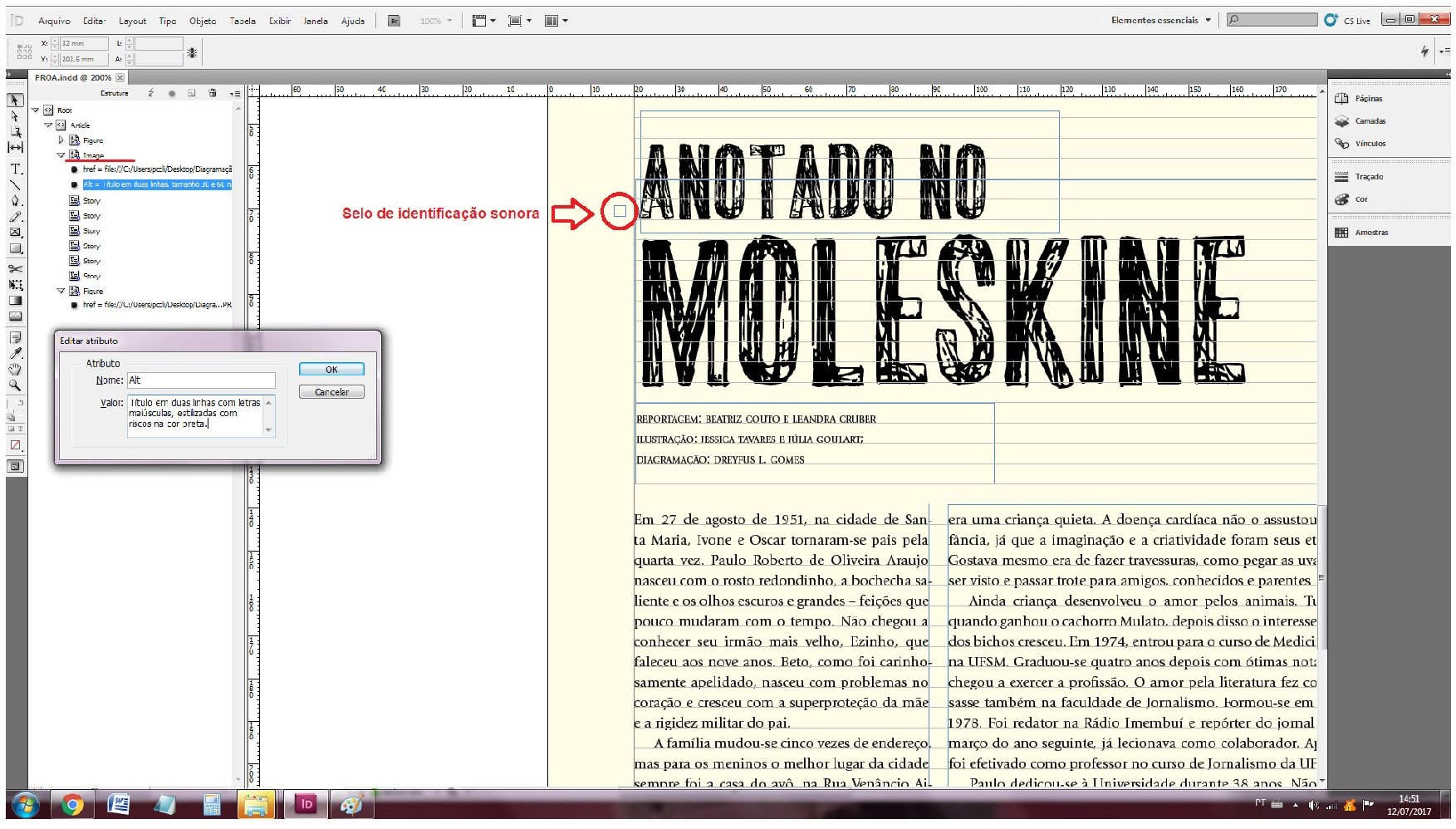This screenshot has height=829, width=1456.
Task: Open Adobe Bridge from the Br icon
Action: click(395, 21)
